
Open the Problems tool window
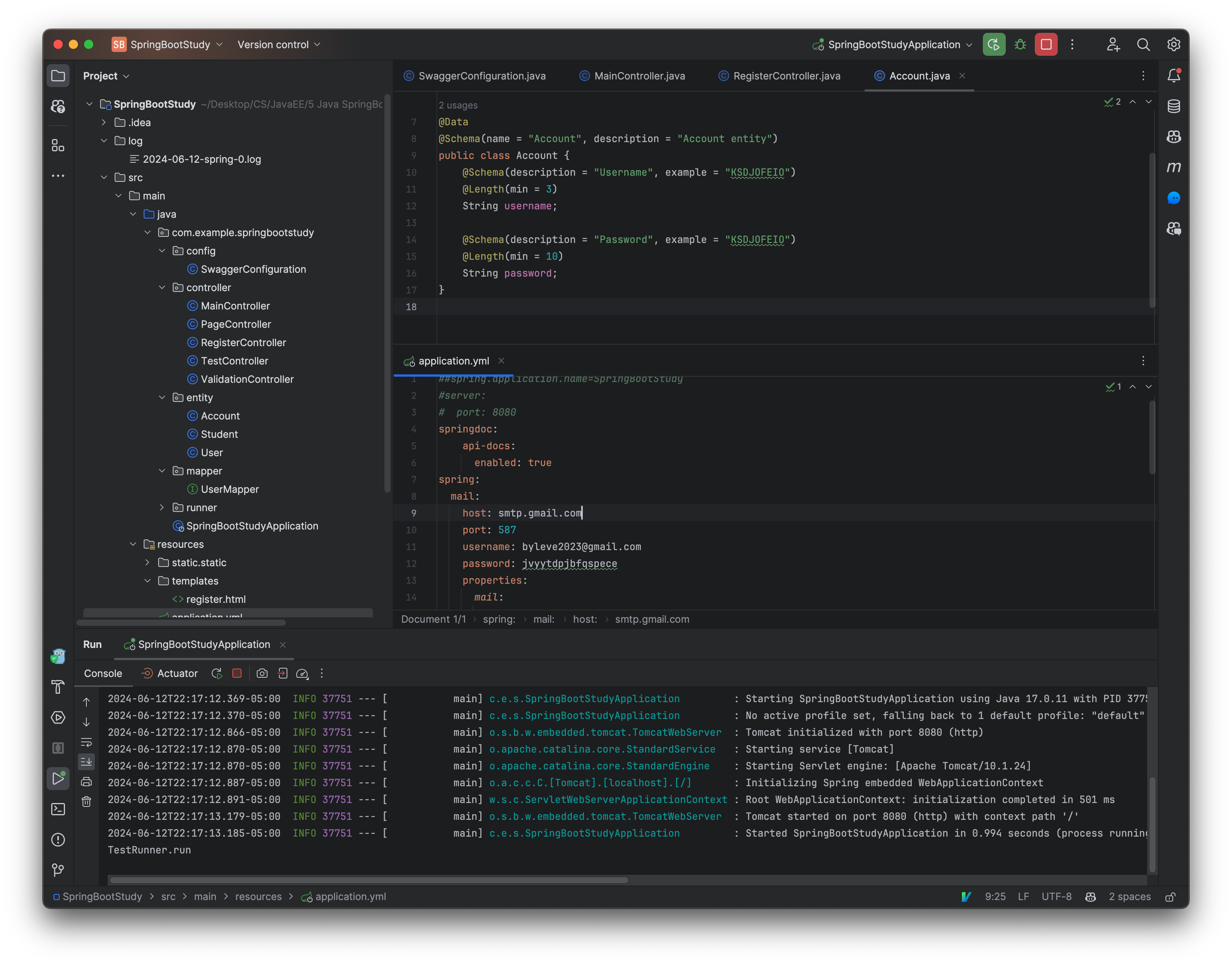[58, 840]
